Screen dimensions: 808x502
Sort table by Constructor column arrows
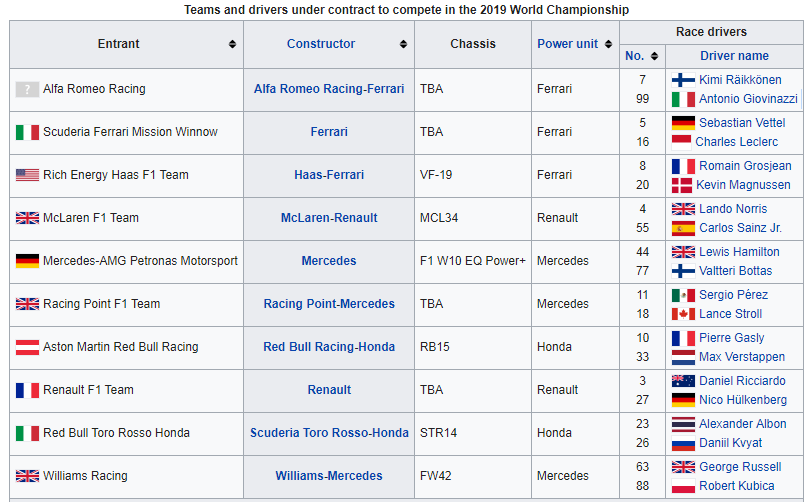point(403,44)
